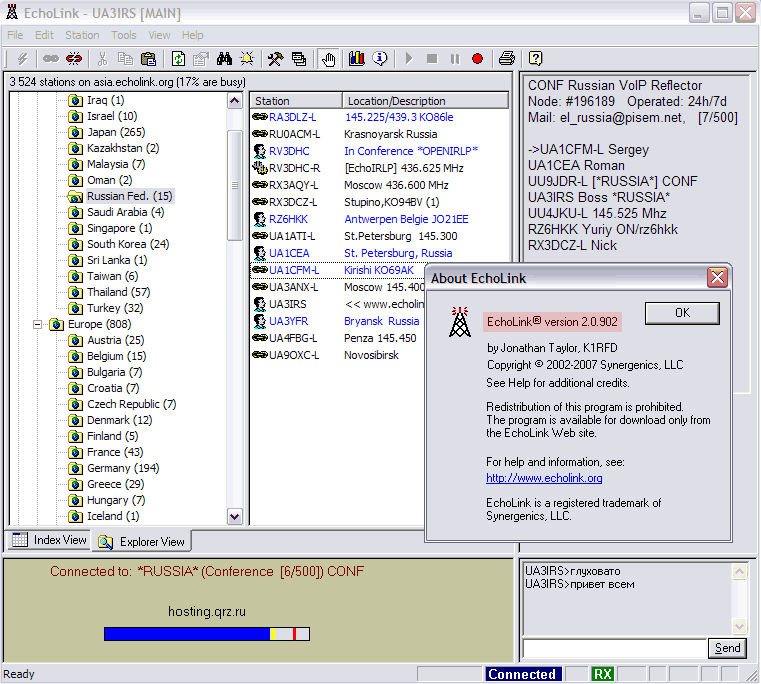The image size is (761, 684).
Task: Select station UA1CFM-L row
Action: (x=338, y=270)
